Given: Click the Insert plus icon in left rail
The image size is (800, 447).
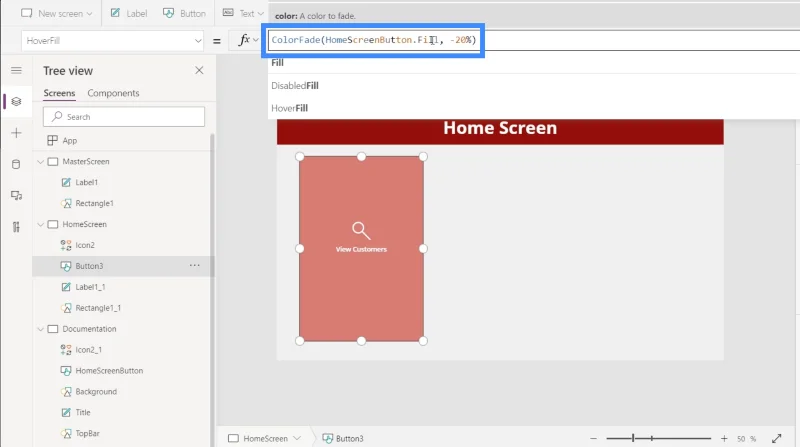Looking at the screenshot, I should pos(16,133).
